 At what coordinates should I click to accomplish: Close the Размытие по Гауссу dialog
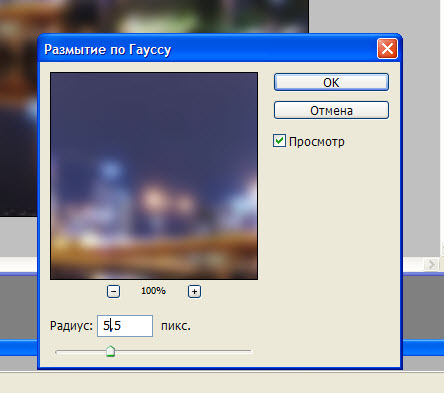point(387,49)
